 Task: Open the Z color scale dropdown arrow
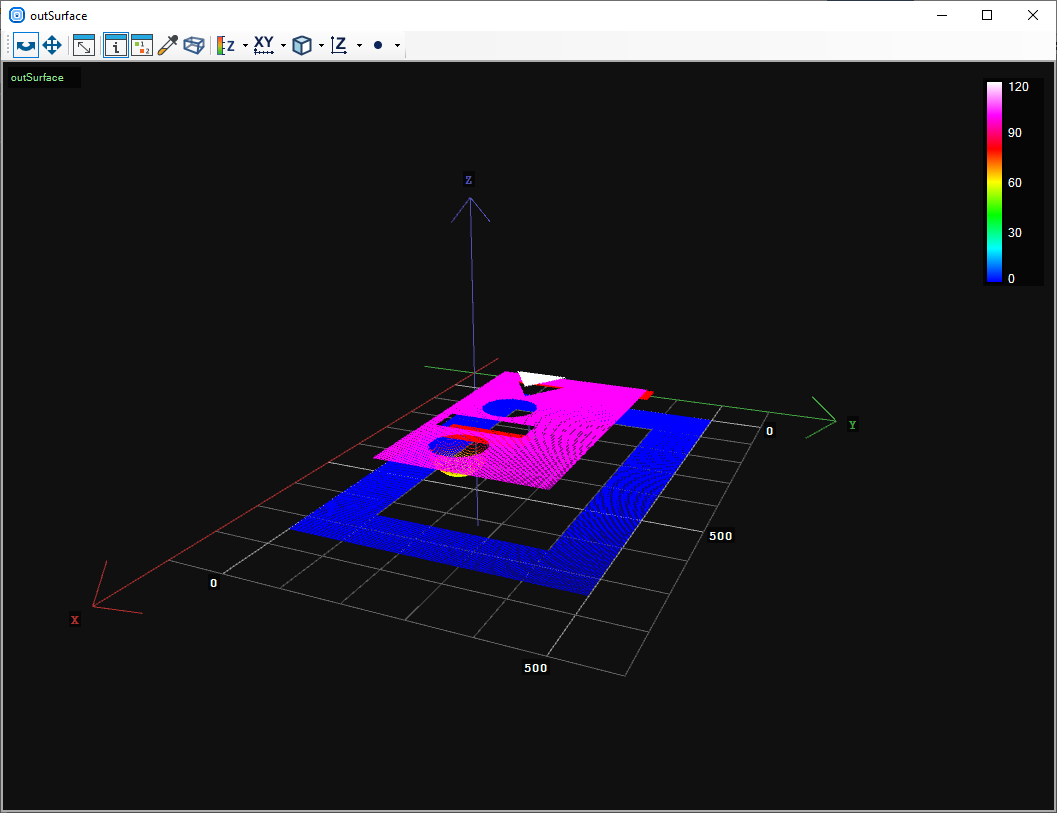click(245, 46)
